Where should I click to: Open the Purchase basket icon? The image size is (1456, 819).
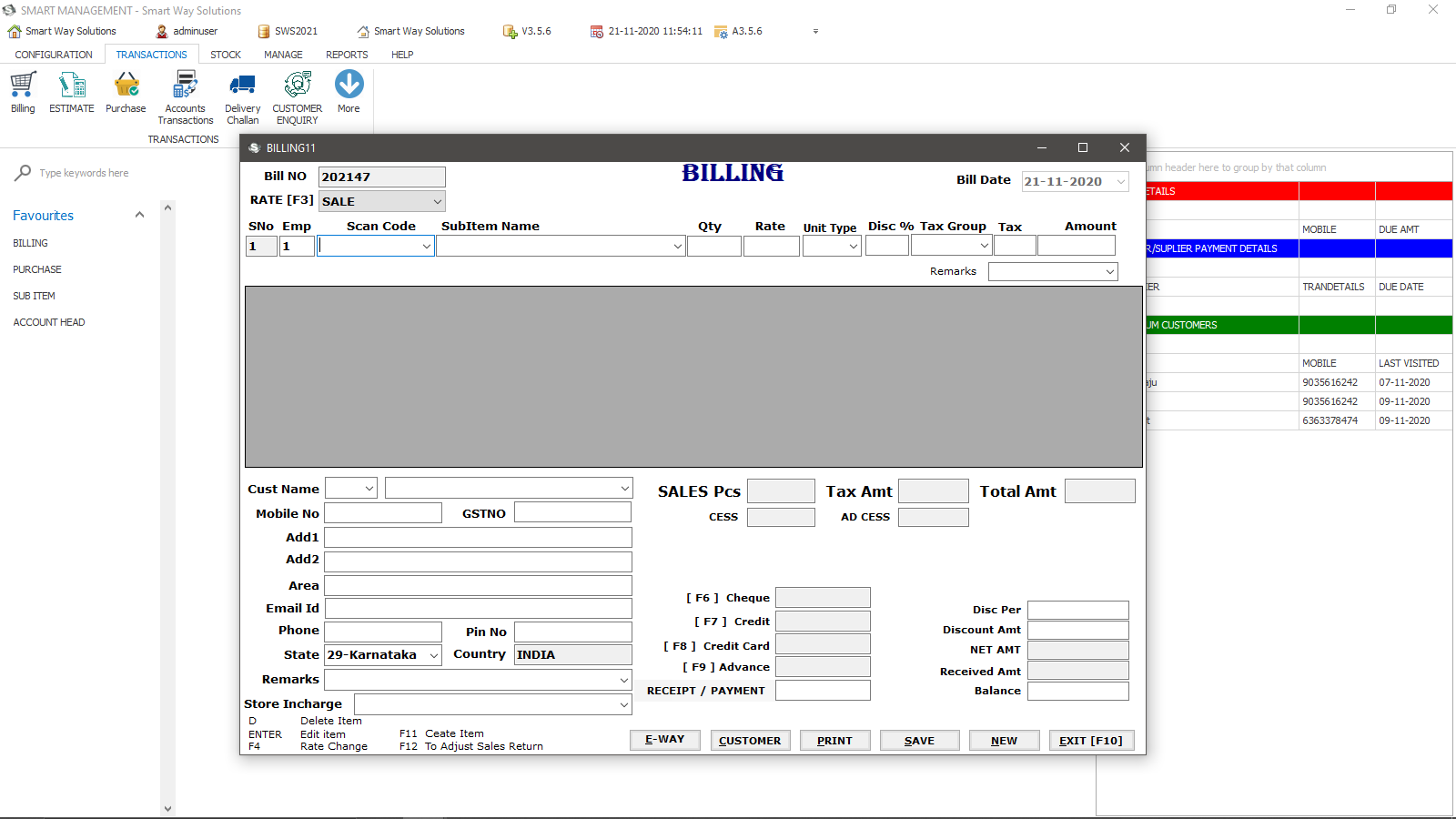(x=126, y=86)
